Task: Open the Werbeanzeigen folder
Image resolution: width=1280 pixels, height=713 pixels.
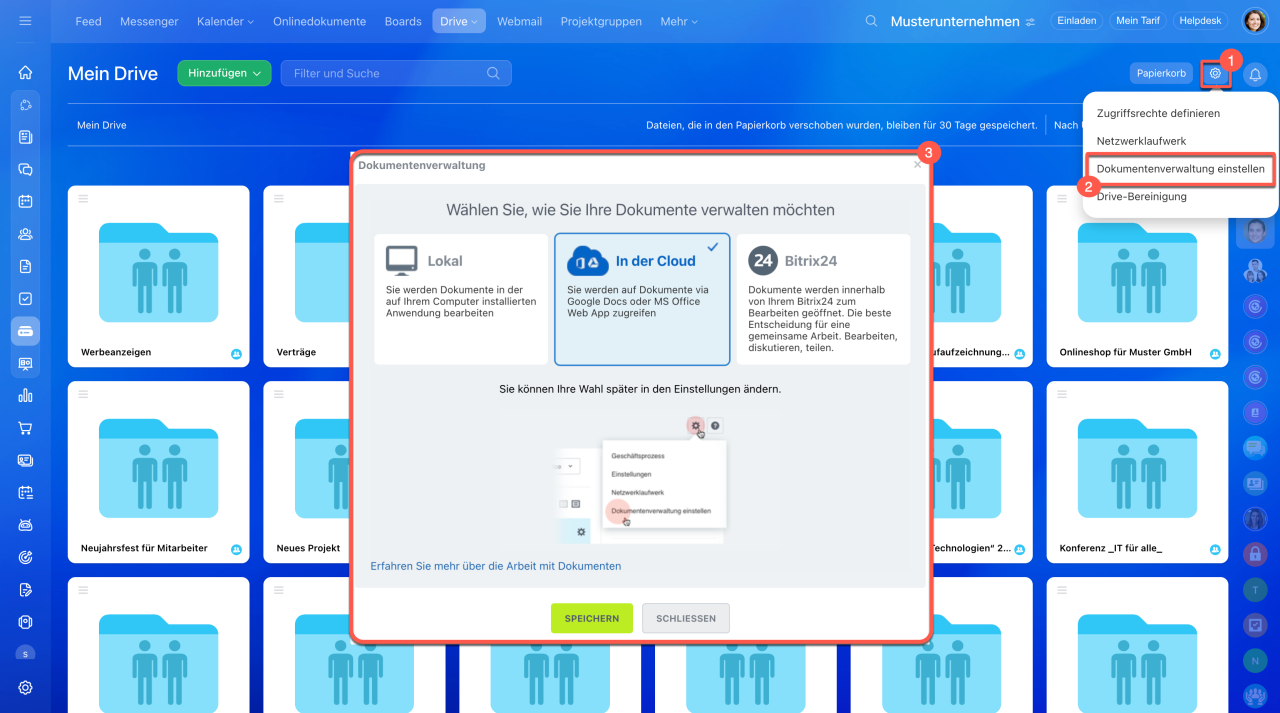Action: pos(159,275)
